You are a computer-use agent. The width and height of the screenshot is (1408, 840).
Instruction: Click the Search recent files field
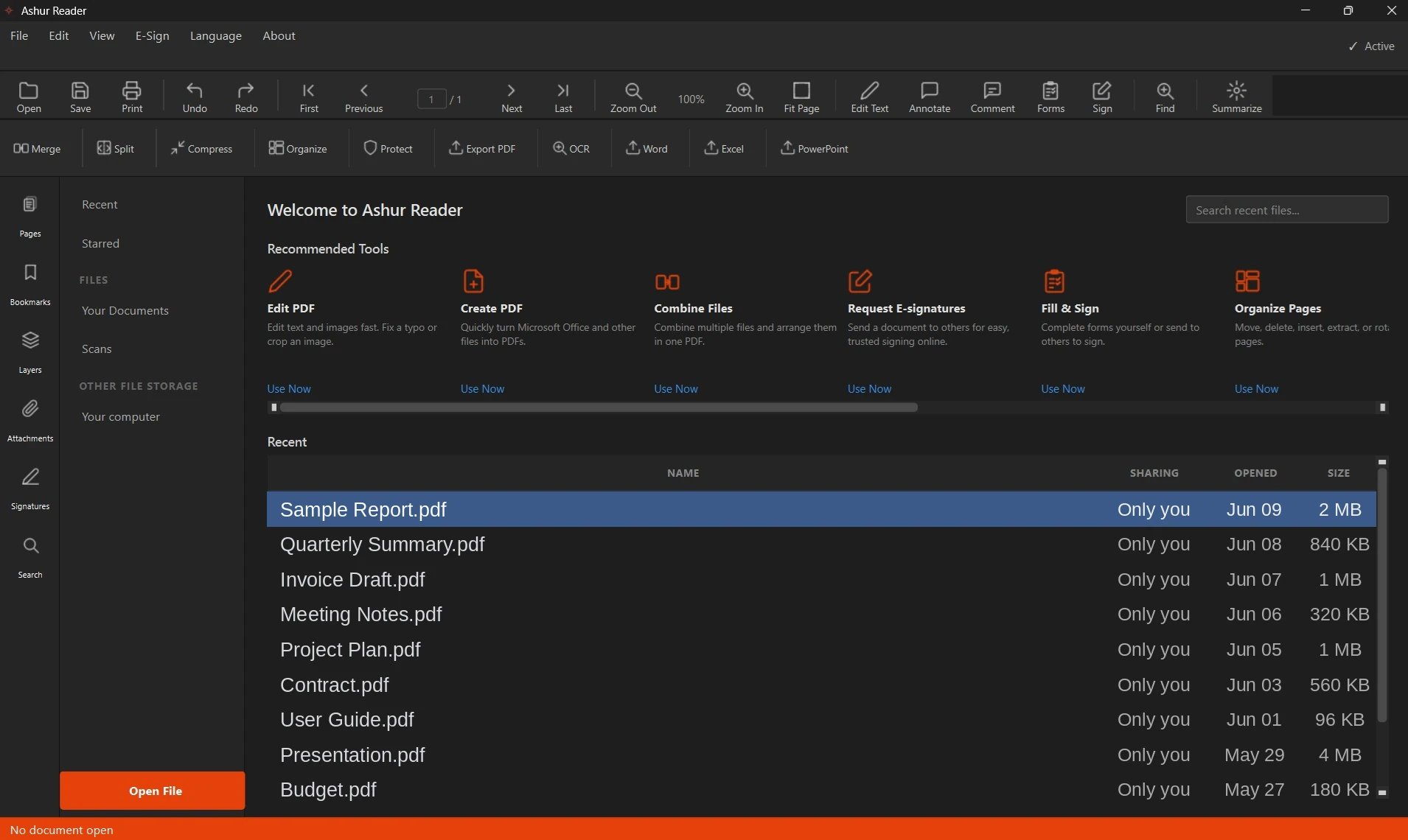(1286, 210)
